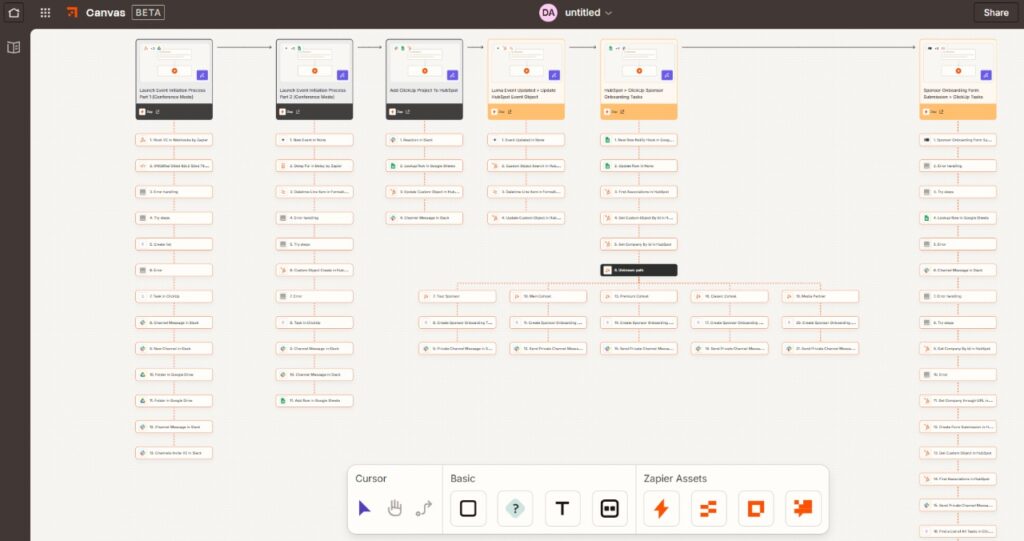The image size is (1024, 541).
Task: Go to the Zapier home page
Action: coord(14,13)
